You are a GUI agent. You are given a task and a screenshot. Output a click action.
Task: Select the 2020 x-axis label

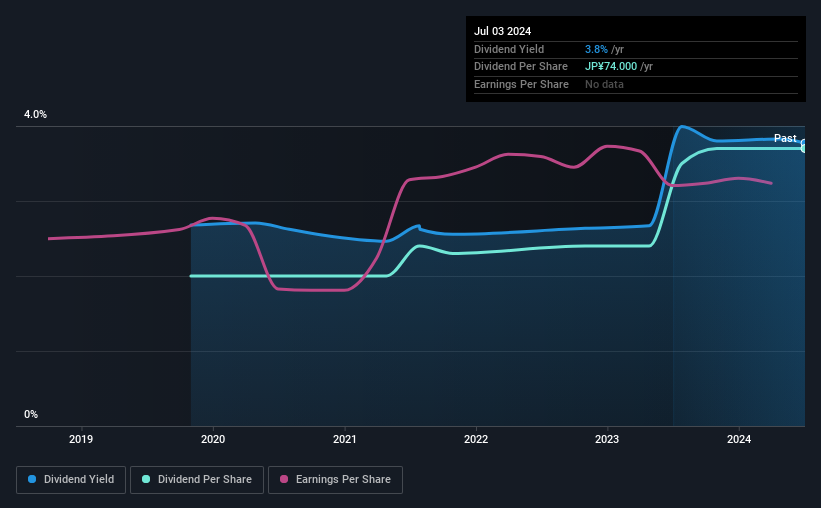tap(213, 439)
